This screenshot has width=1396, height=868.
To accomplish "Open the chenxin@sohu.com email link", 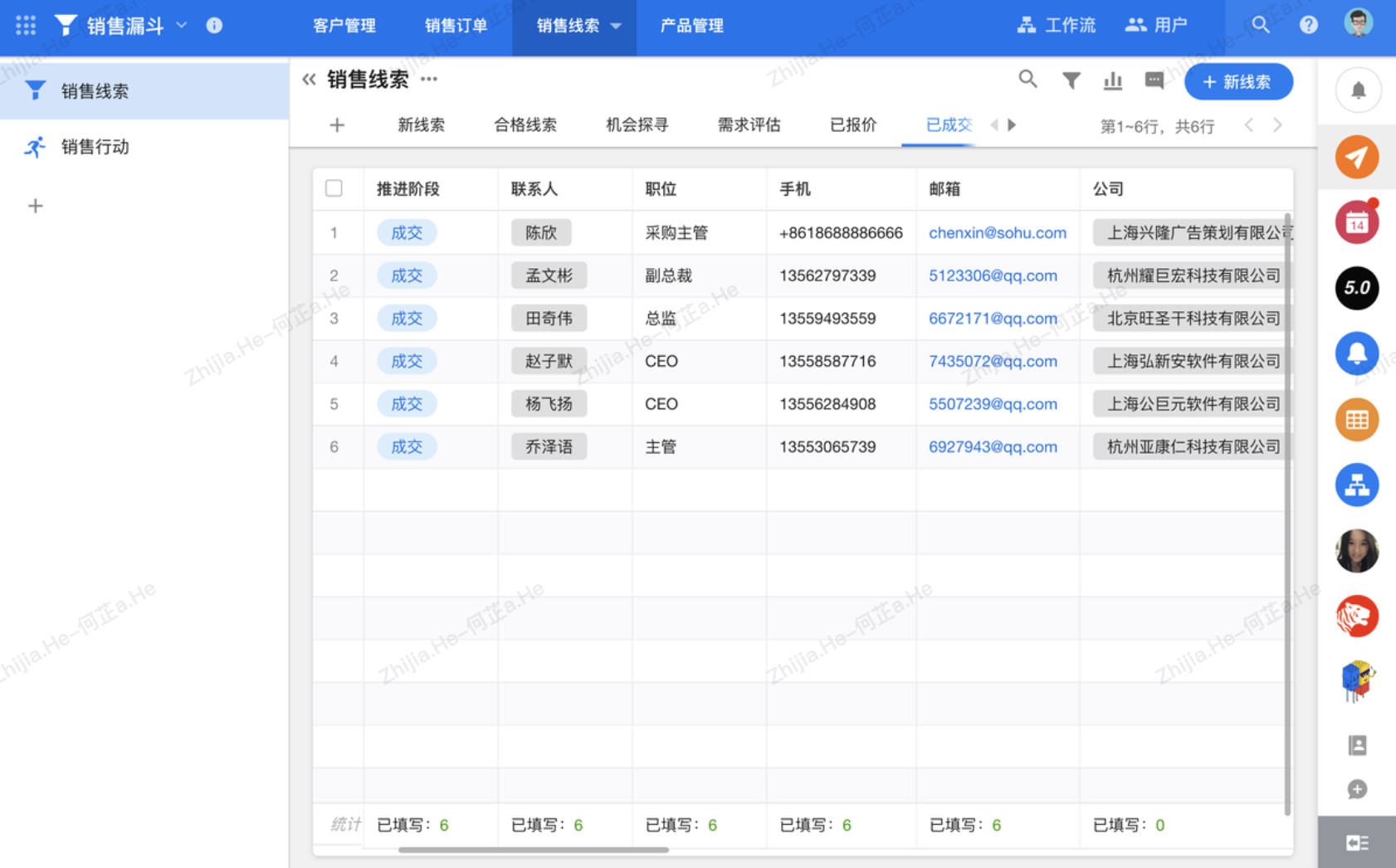I will pyautogui.click(x=997, y=233).
